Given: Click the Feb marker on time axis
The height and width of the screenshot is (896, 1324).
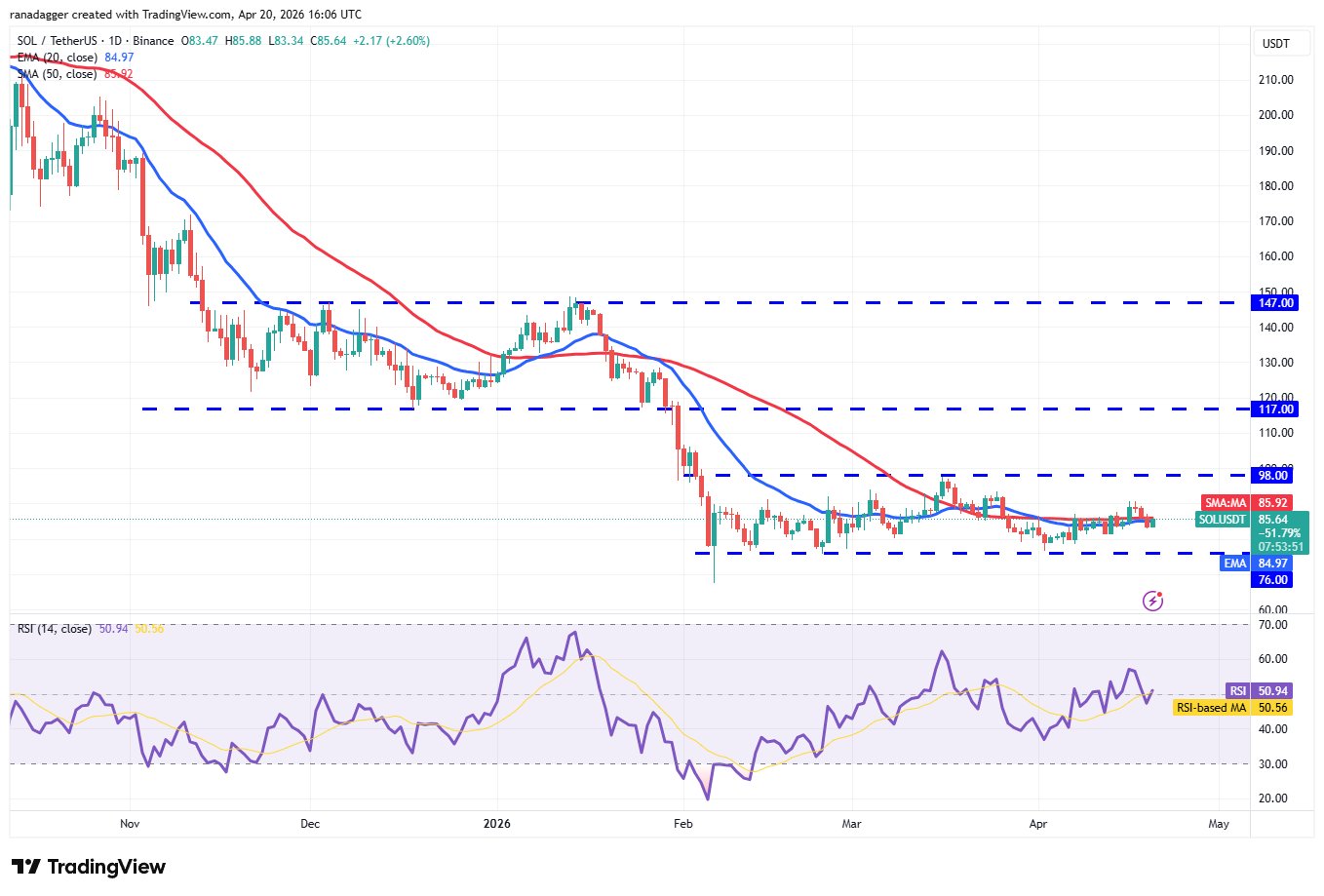Looking at the screenshot, I should (x=683, y=824).
